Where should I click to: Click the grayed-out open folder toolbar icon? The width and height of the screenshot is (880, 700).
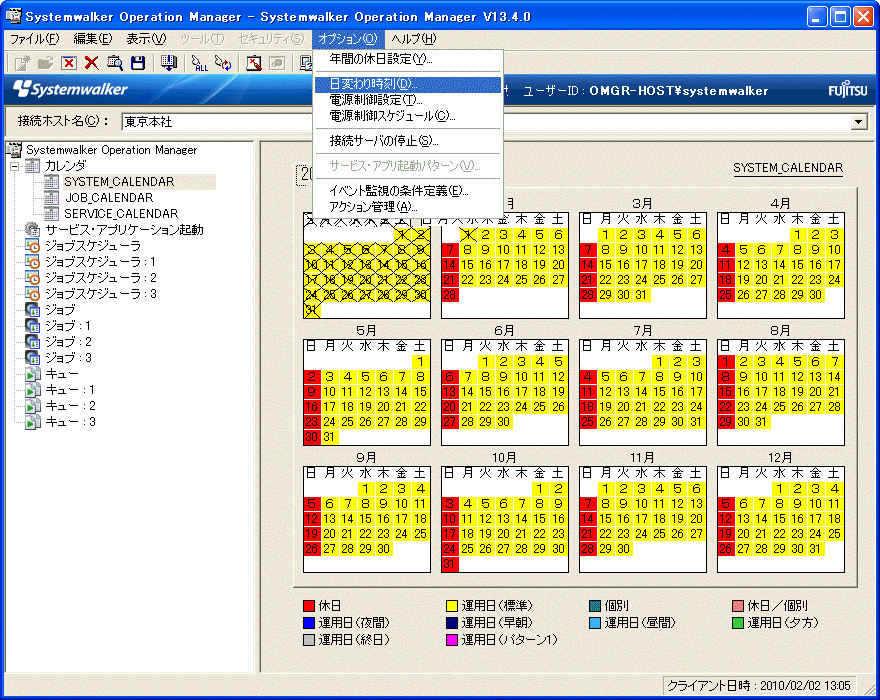pyautogui.click(x=45, y=63)
